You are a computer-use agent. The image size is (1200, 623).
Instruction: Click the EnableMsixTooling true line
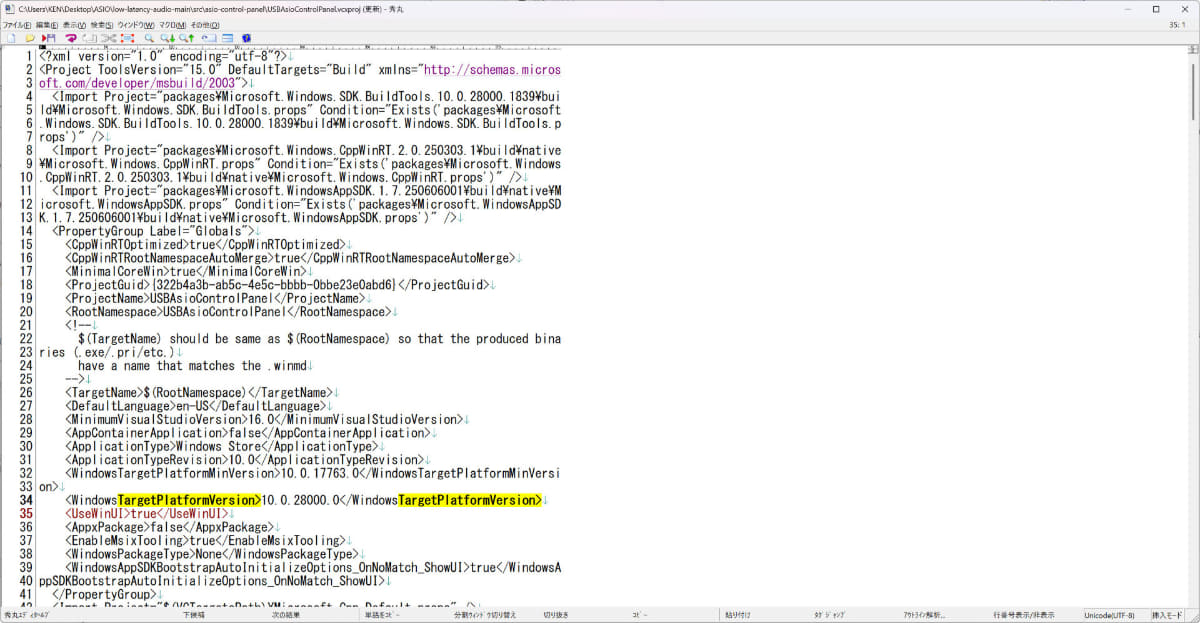pos(205,541)
